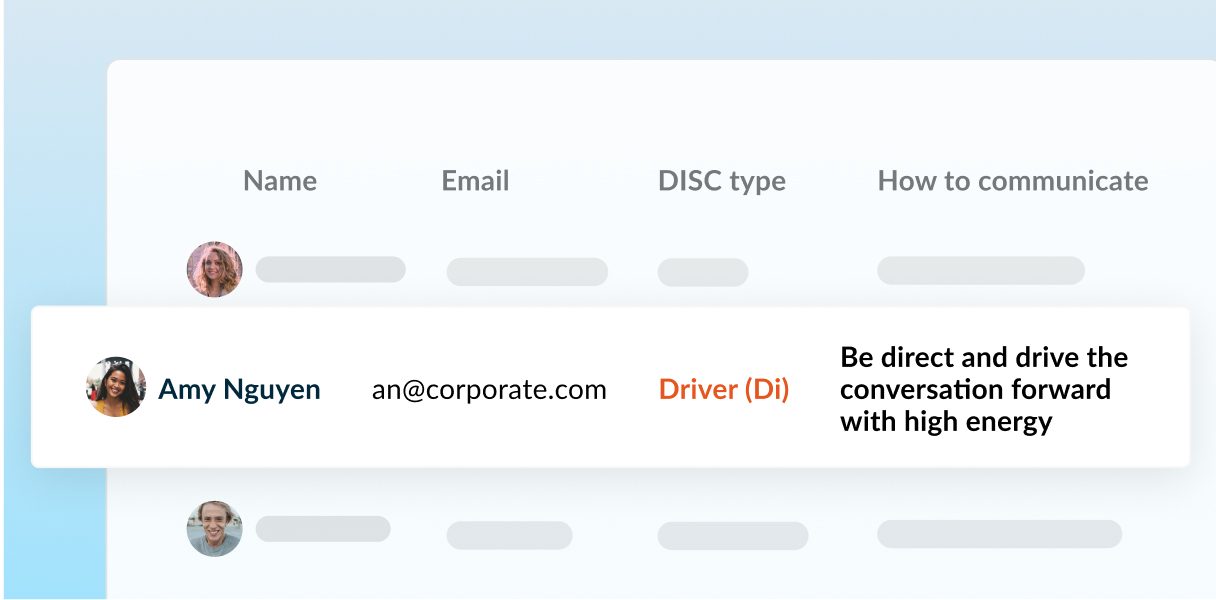Click the smiling man avatar in the last row
The height and width of the screenshot is (600, 1216).
tap(215, 529)
